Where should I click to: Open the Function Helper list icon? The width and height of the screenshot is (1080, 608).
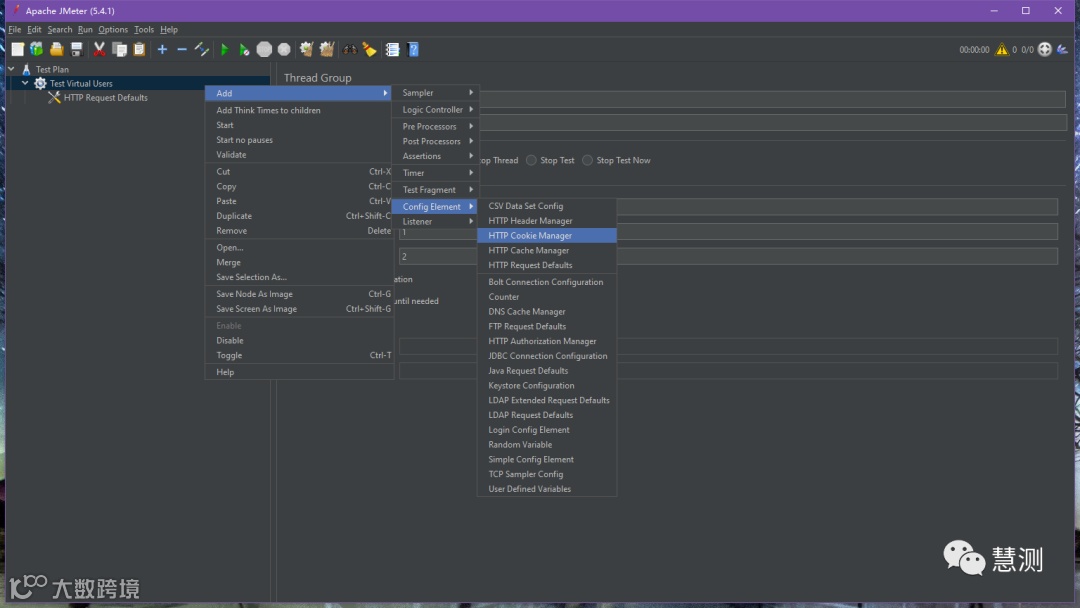click(x=393, y=50)
